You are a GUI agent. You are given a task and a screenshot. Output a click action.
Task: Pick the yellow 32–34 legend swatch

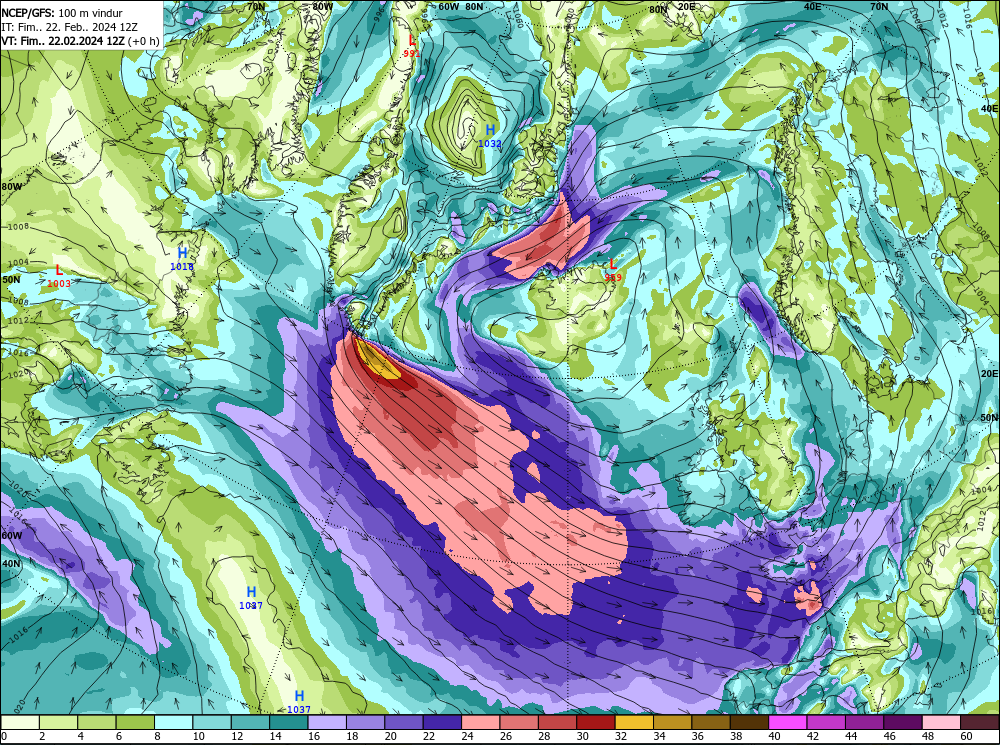(x=634, y=722)
